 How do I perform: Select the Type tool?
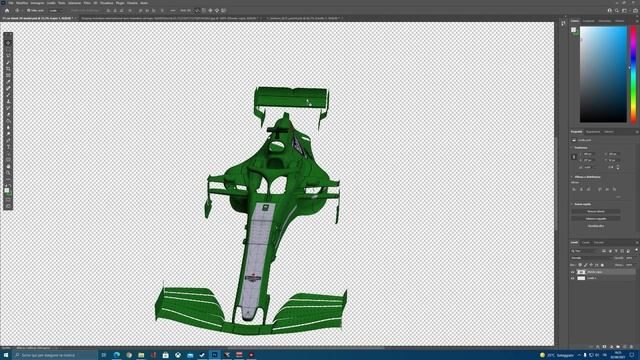[8, 147]
